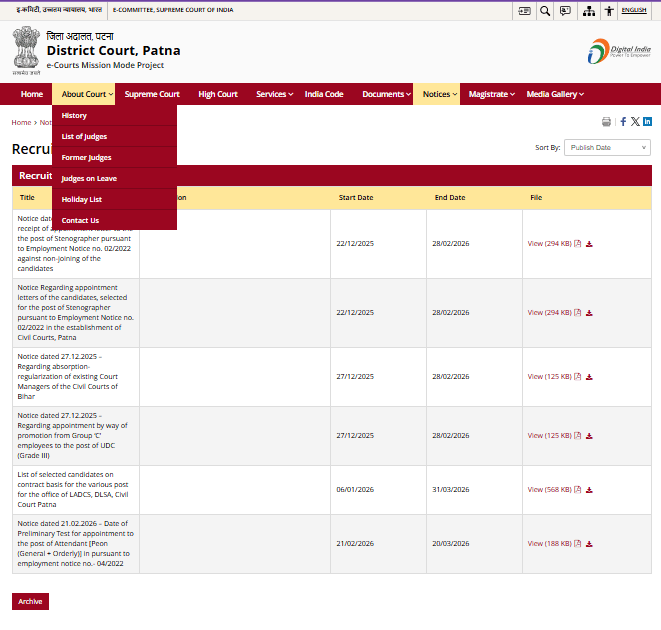Image resolution: width=661 pixels, height=630 pixels.
Task: Expand the Media Gallery menu
Action: point(555,94)
